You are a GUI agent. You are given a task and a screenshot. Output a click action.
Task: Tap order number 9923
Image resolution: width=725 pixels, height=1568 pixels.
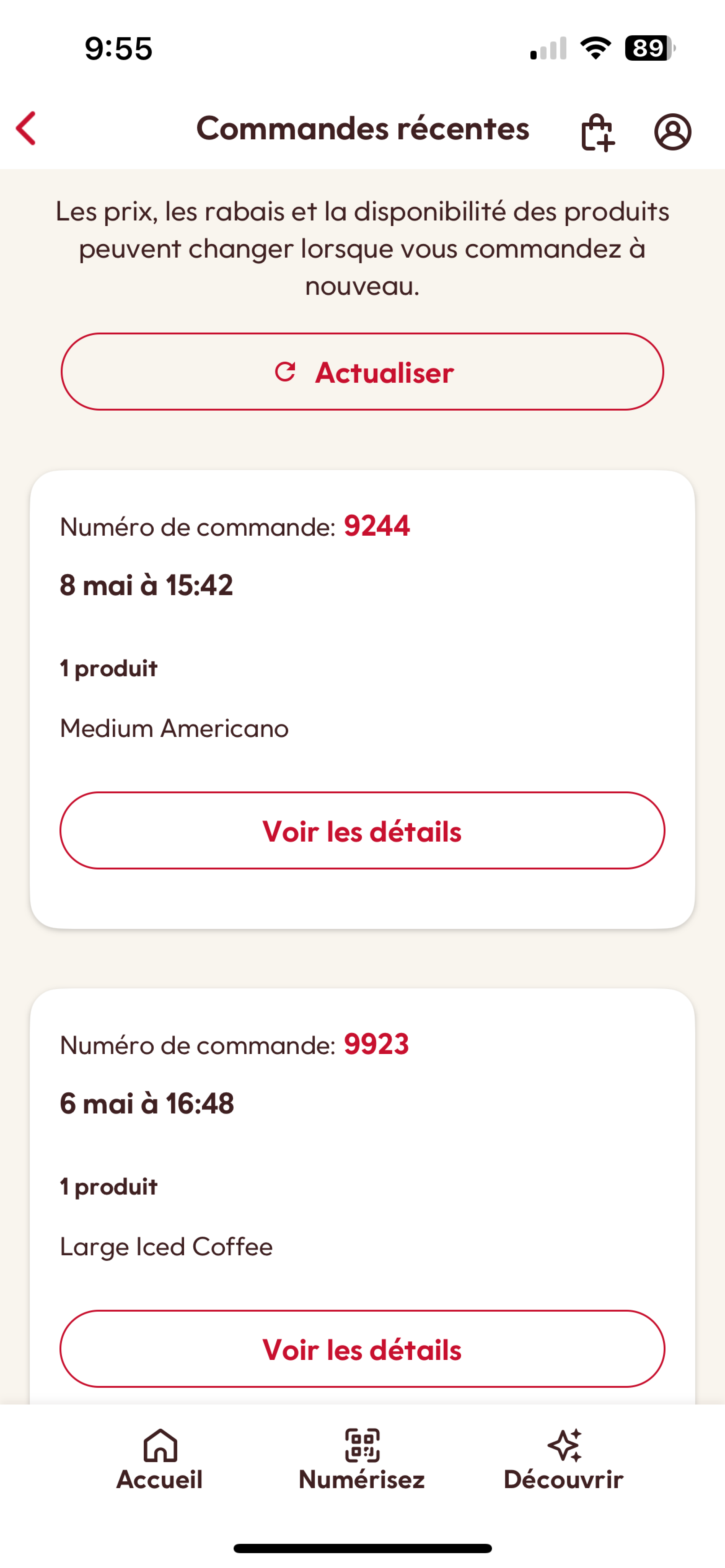[376, 1044]
